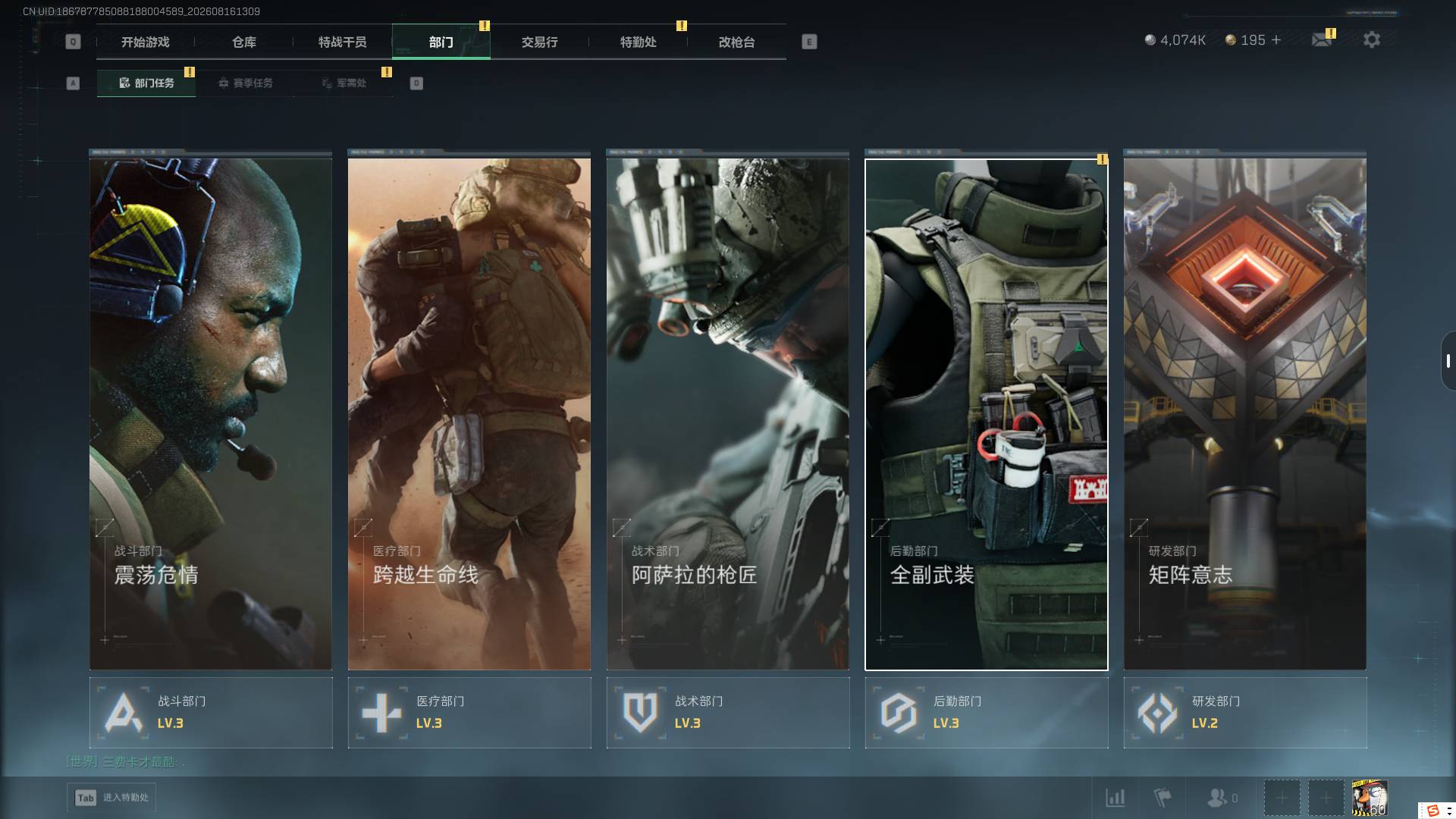This screenshot has height=819, width=1456.
Task: Click the 后勤部门 hexagon emblem icon
Action: (x=899, y=713)
